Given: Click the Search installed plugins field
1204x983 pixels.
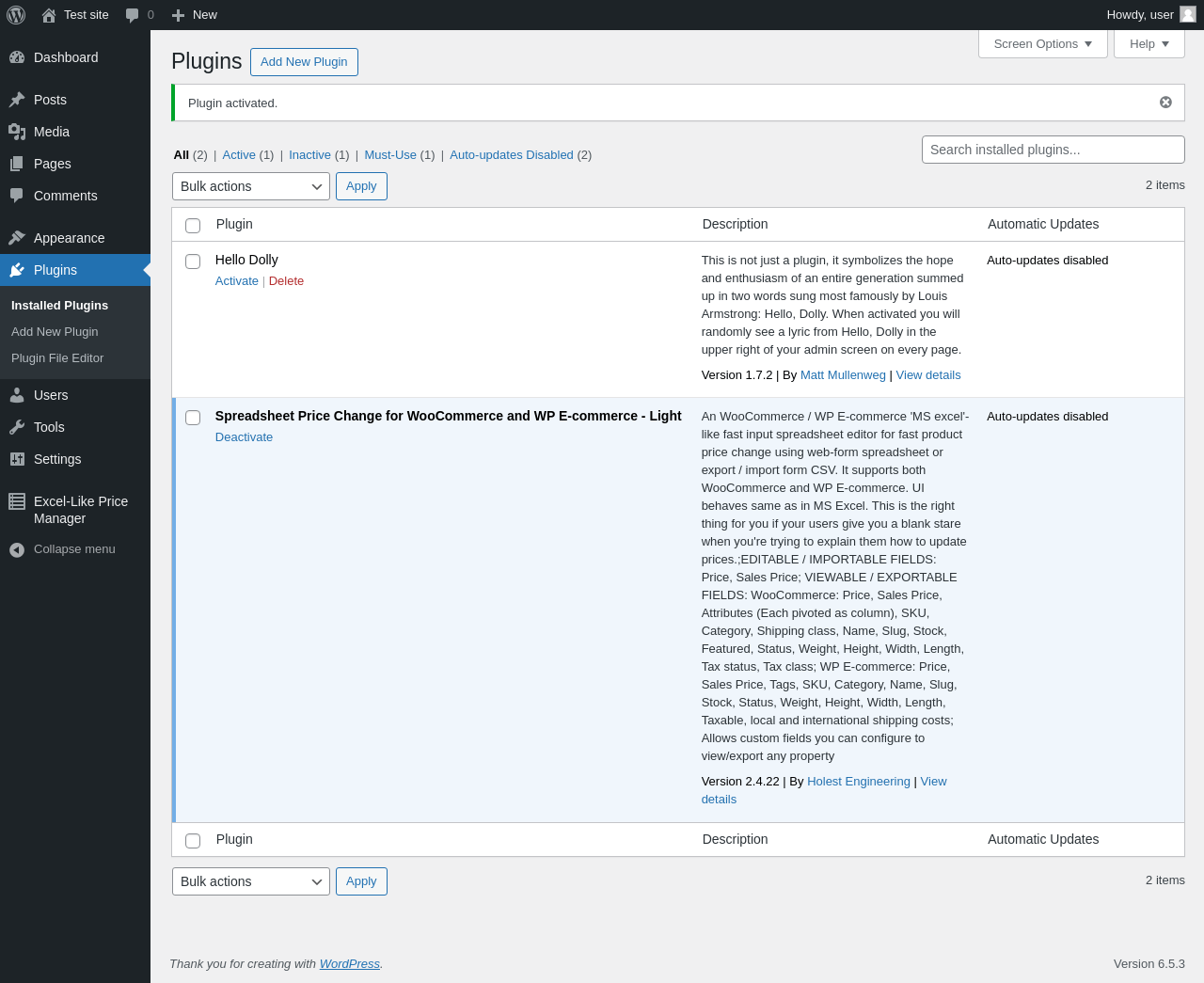Looking at the screenshot, I should [x=1053, y=150].
